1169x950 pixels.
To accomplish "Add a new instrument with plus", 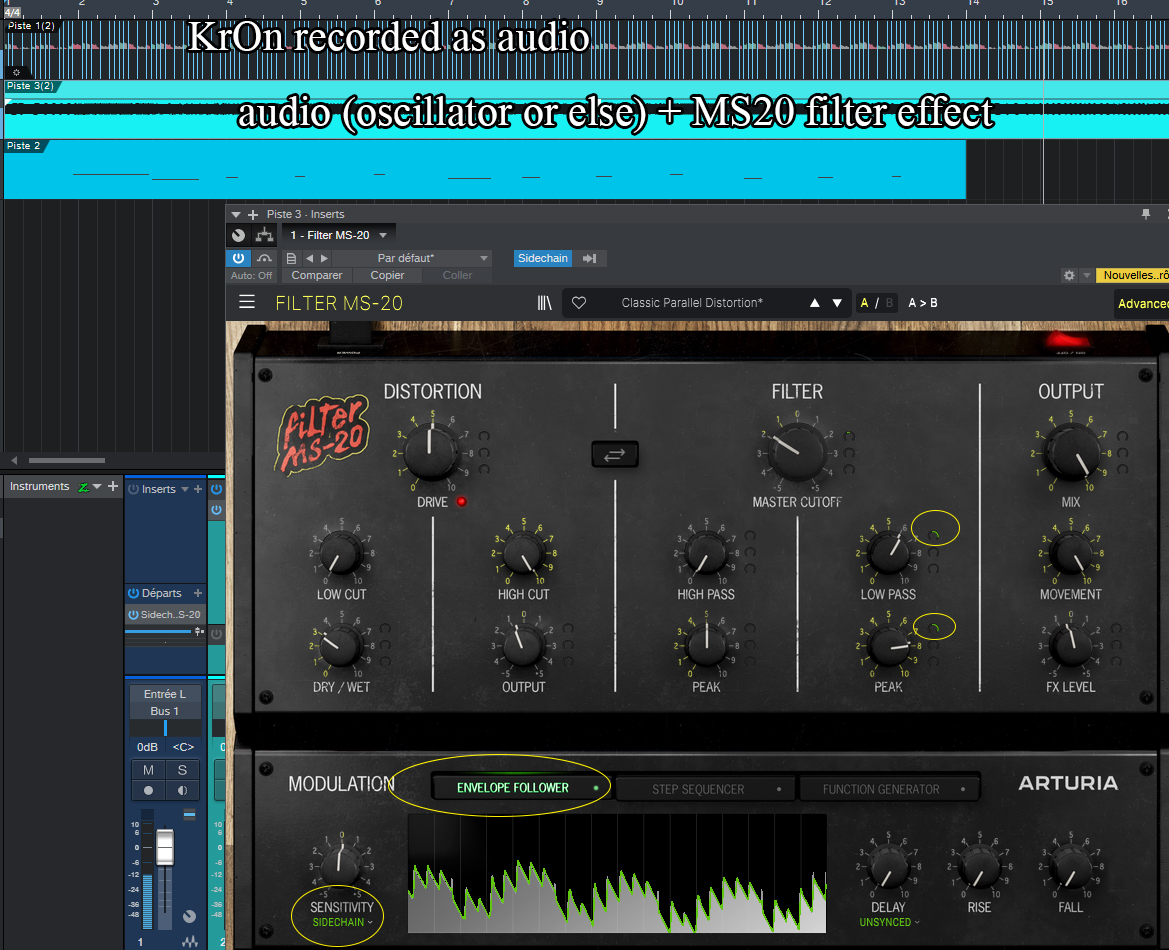I will (x=113, y=486).
